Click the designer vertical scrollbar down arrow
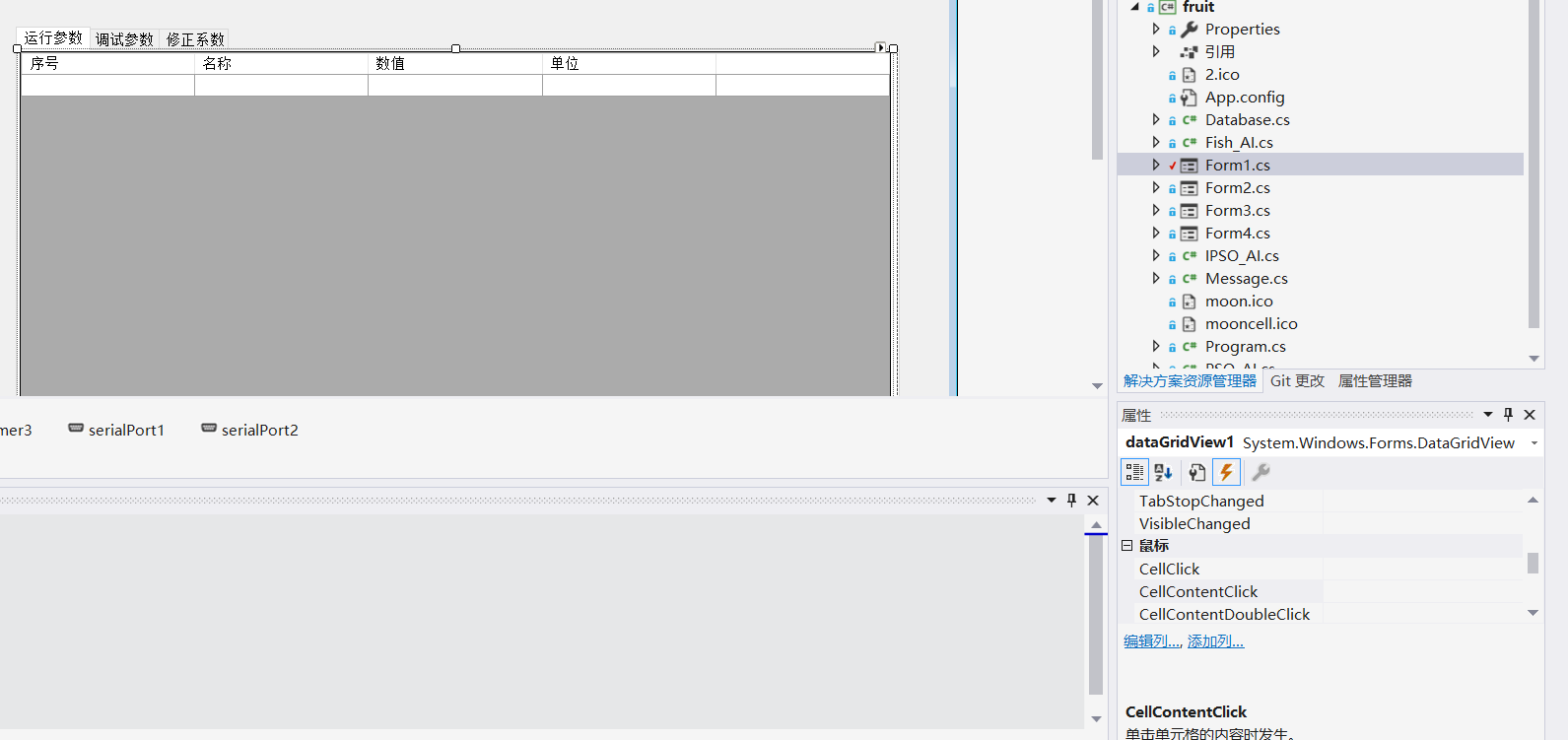 coord(1097,386)
